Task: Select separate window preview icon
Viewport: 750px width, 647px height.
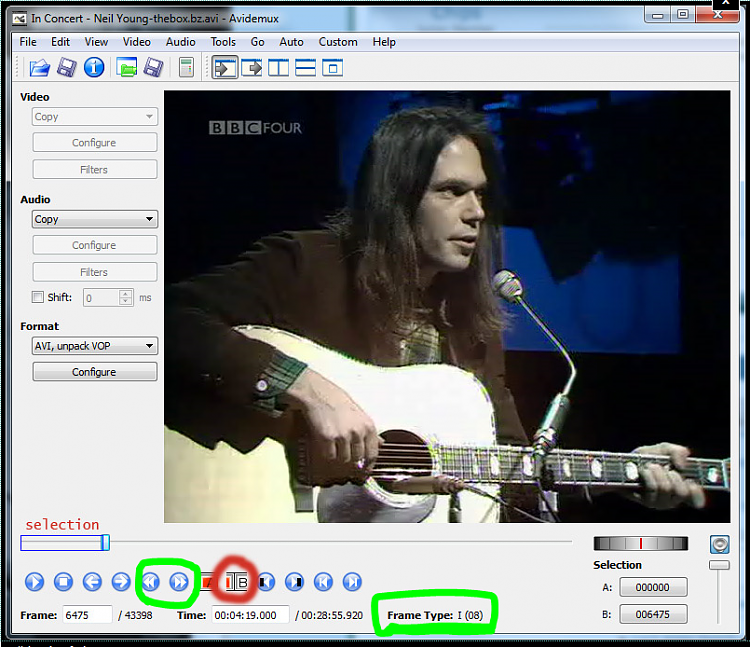Action: click(332, 68)
